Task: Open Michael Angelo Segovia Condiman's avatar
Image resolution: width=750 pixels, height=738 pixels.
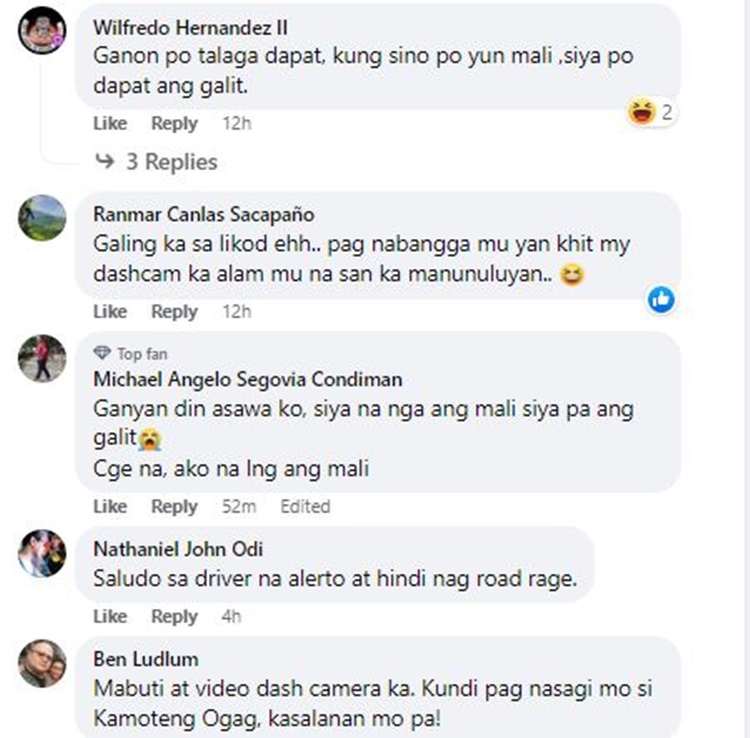Action: point(42,358)
